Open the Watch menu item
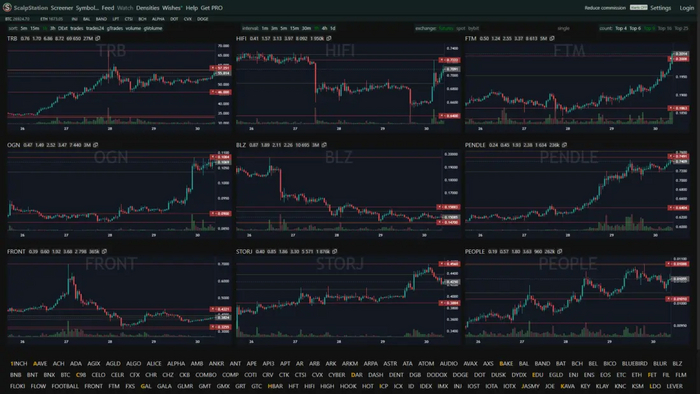 (125, 8)
